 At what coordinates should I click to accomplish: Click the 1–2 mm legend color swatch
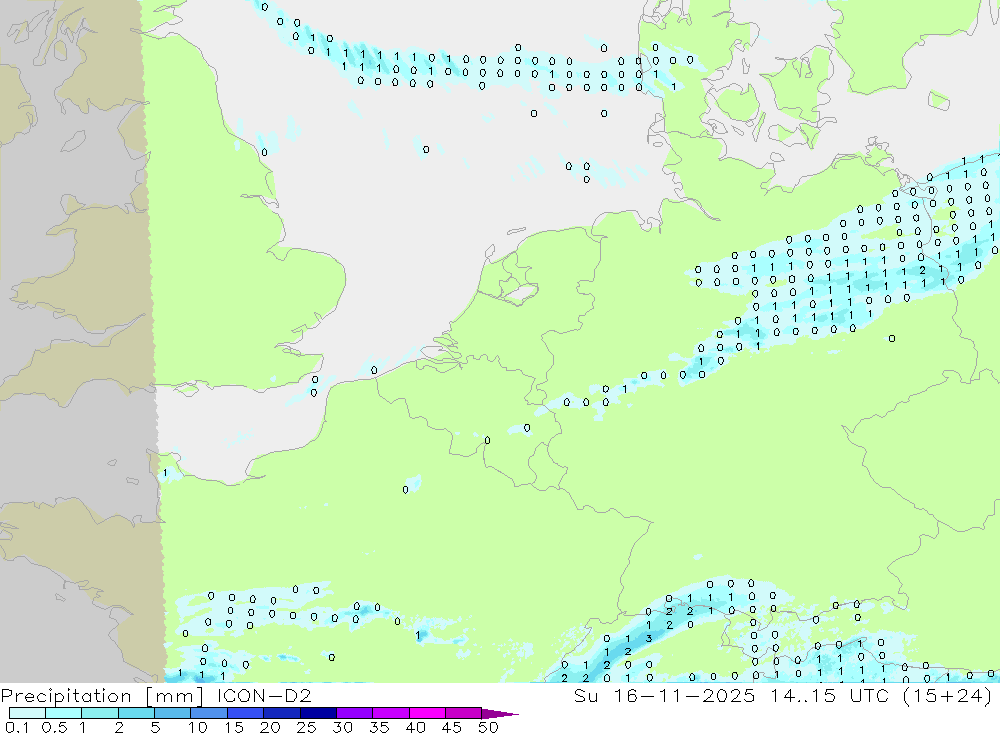click(100, 713)
